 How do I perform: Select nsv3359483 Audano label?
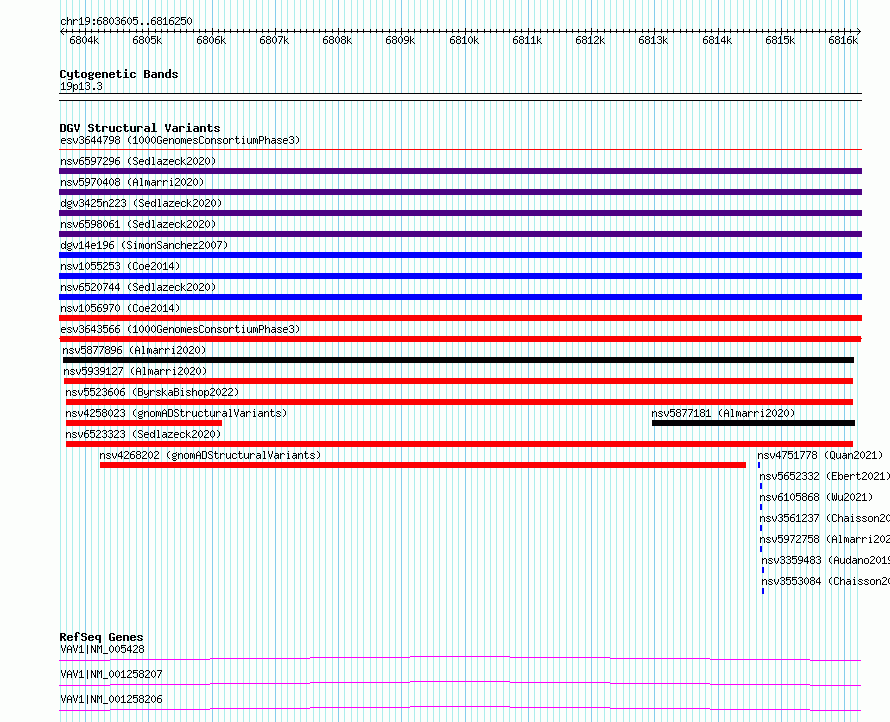(825, 560)
